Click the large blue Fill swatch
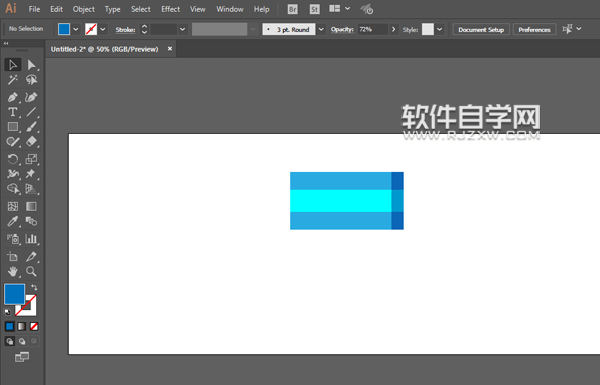Image resolution: width=600 pixels, height=385 pixels. pos(15,294)
